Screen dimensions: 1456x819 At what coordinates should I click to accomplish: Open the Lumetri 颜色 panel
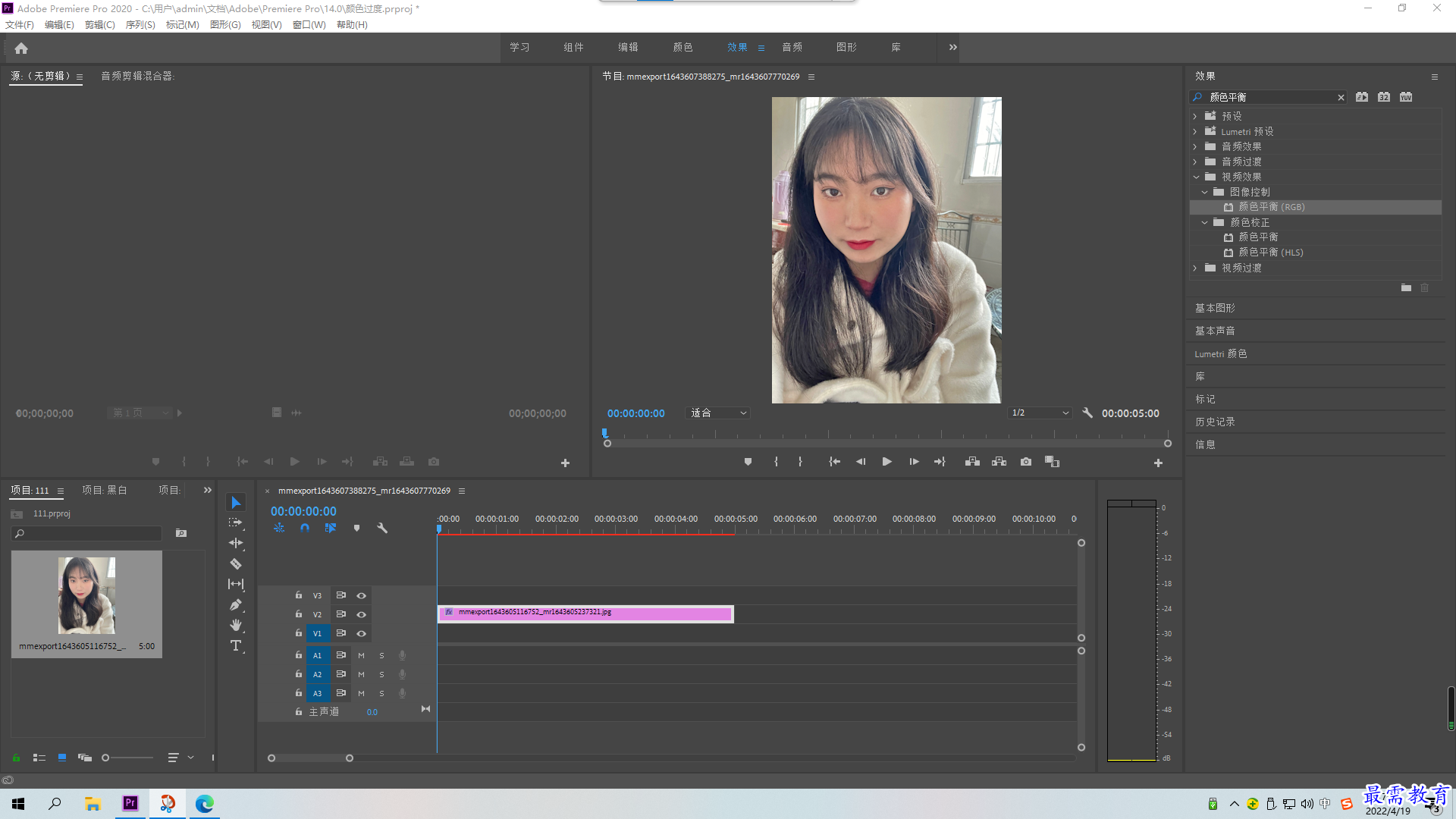(1221, 353)
